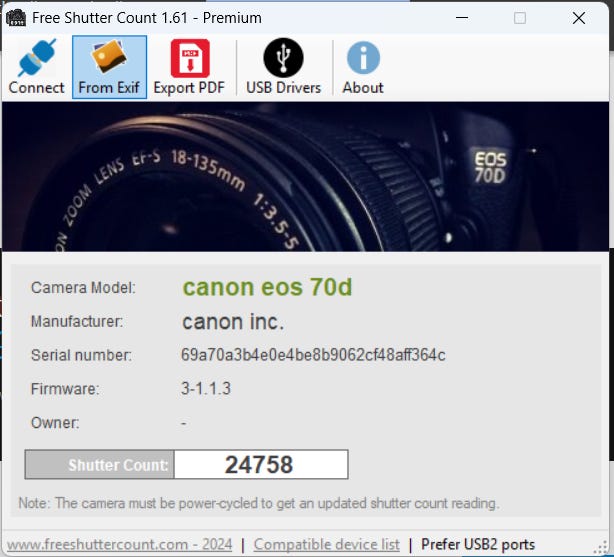
Task: Click the Free Shutter Count 1.61 - Premium title
Action: tap(147, 18)
